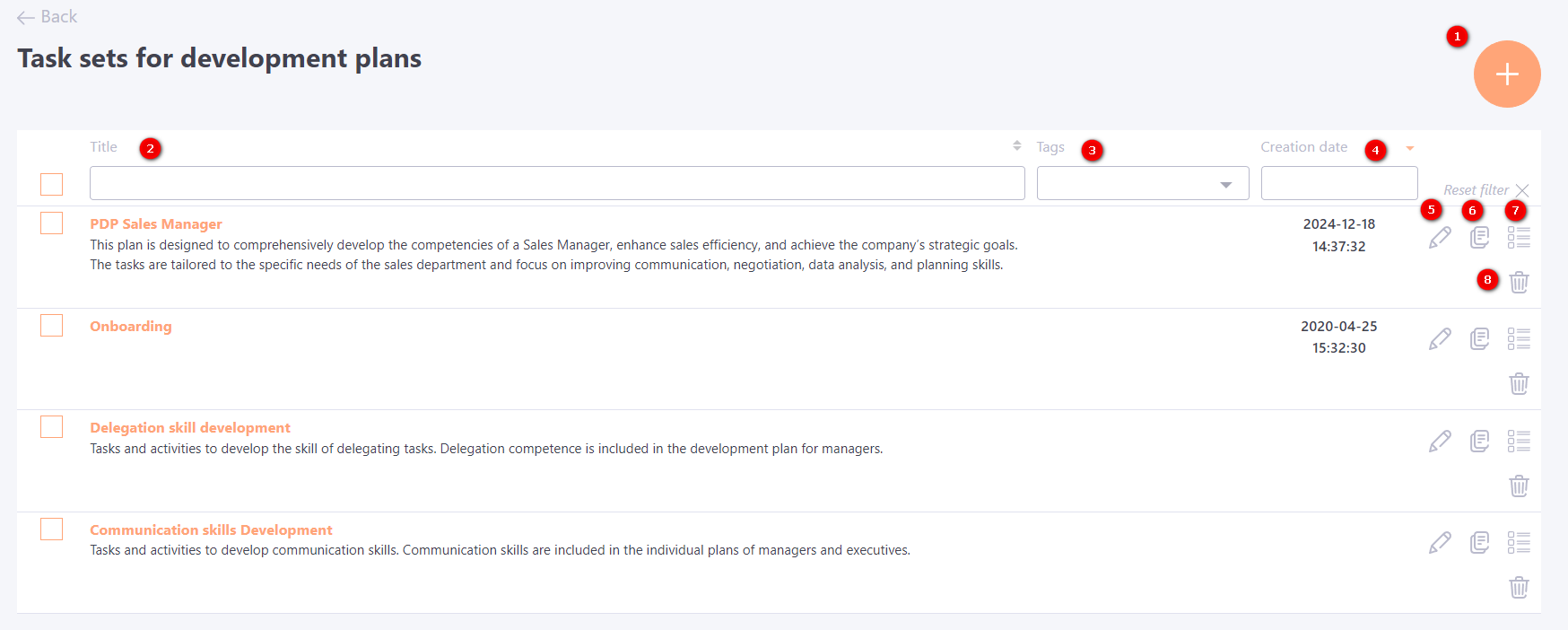Check the Communication skills Development checkbox
This screenshot has width=1568, height=630.
pyautogui.click(x=52, y=529)
